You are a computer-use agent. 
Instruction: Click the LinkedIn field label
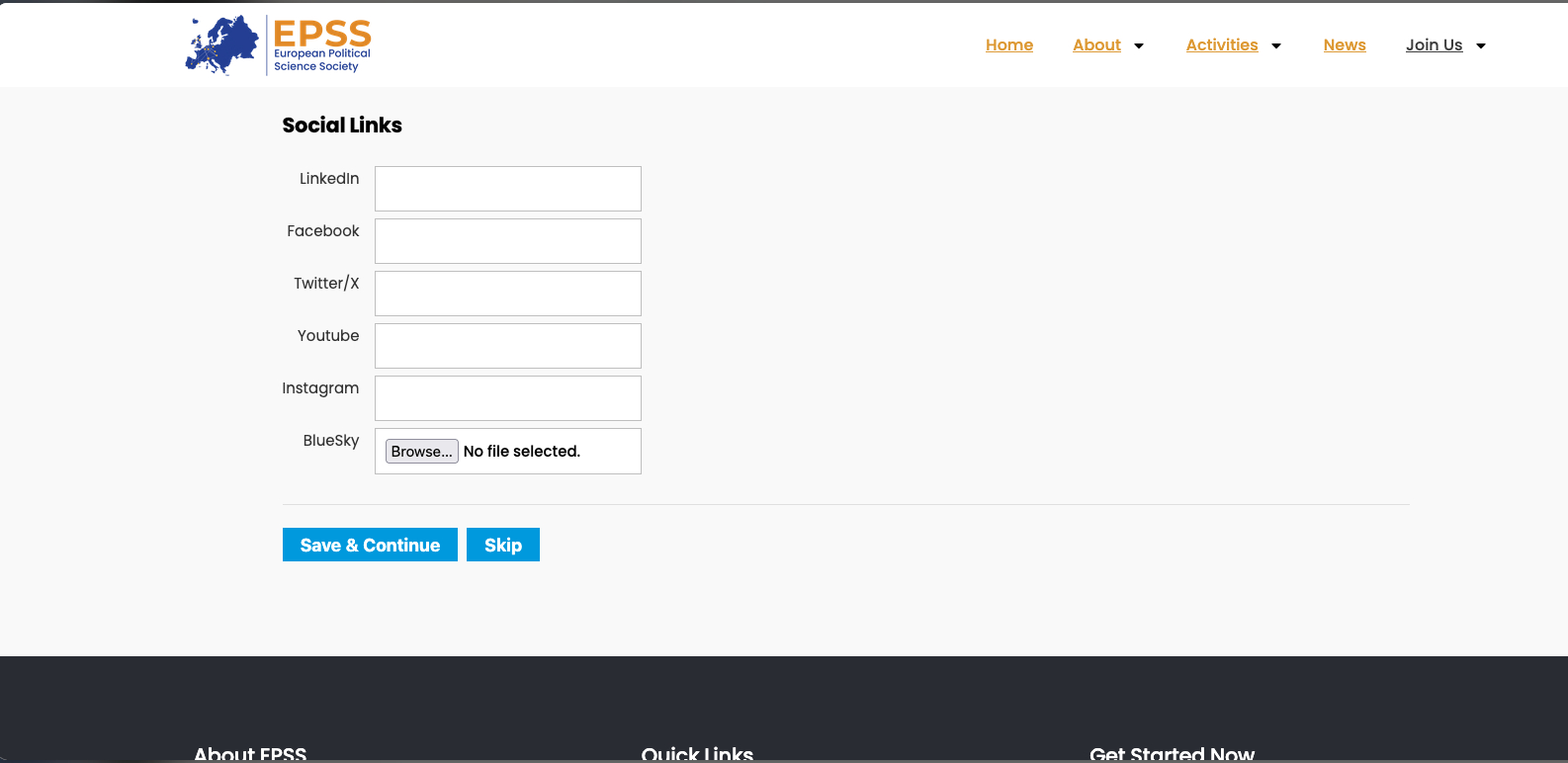(x=329, y=179)
